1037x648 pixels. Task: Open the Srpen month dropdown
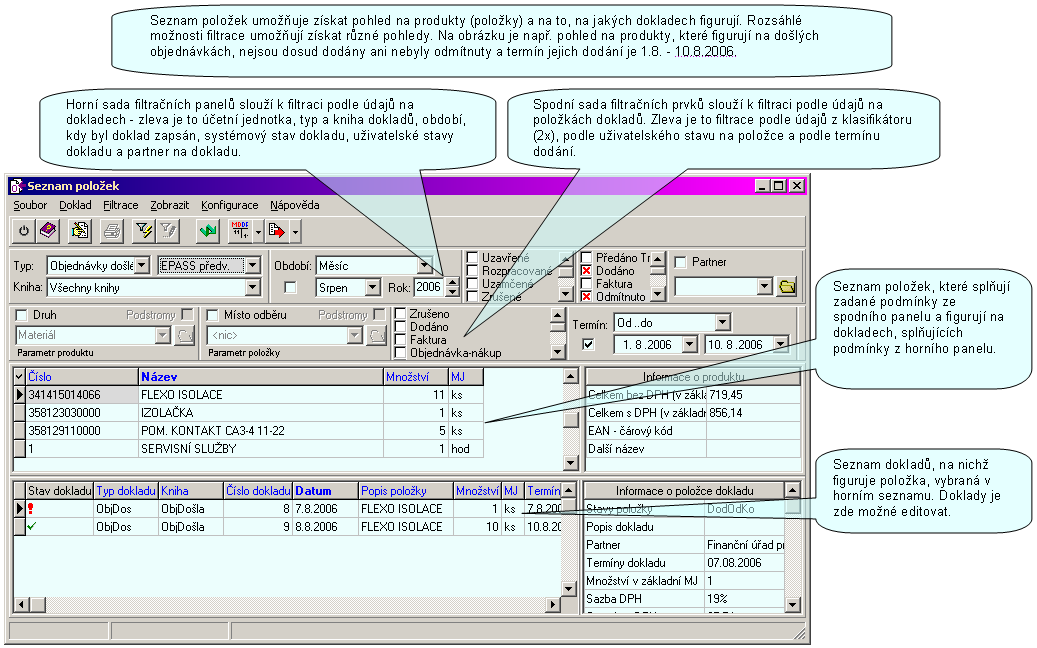(x=373, y=287)
